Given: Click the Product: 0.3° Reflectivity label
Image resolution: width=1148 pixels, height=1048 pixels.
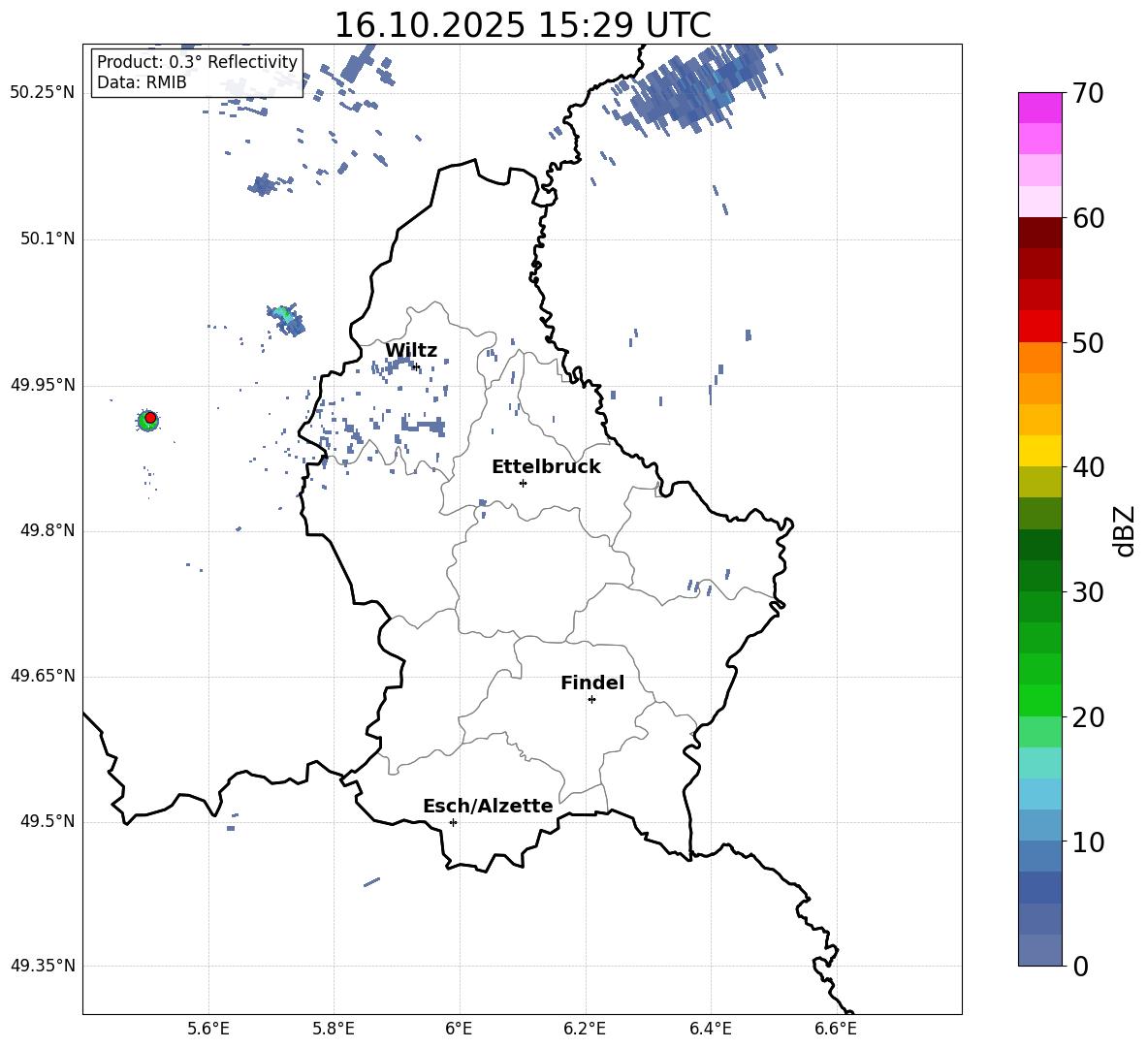Looking at the screenshot, I should 197,62.
